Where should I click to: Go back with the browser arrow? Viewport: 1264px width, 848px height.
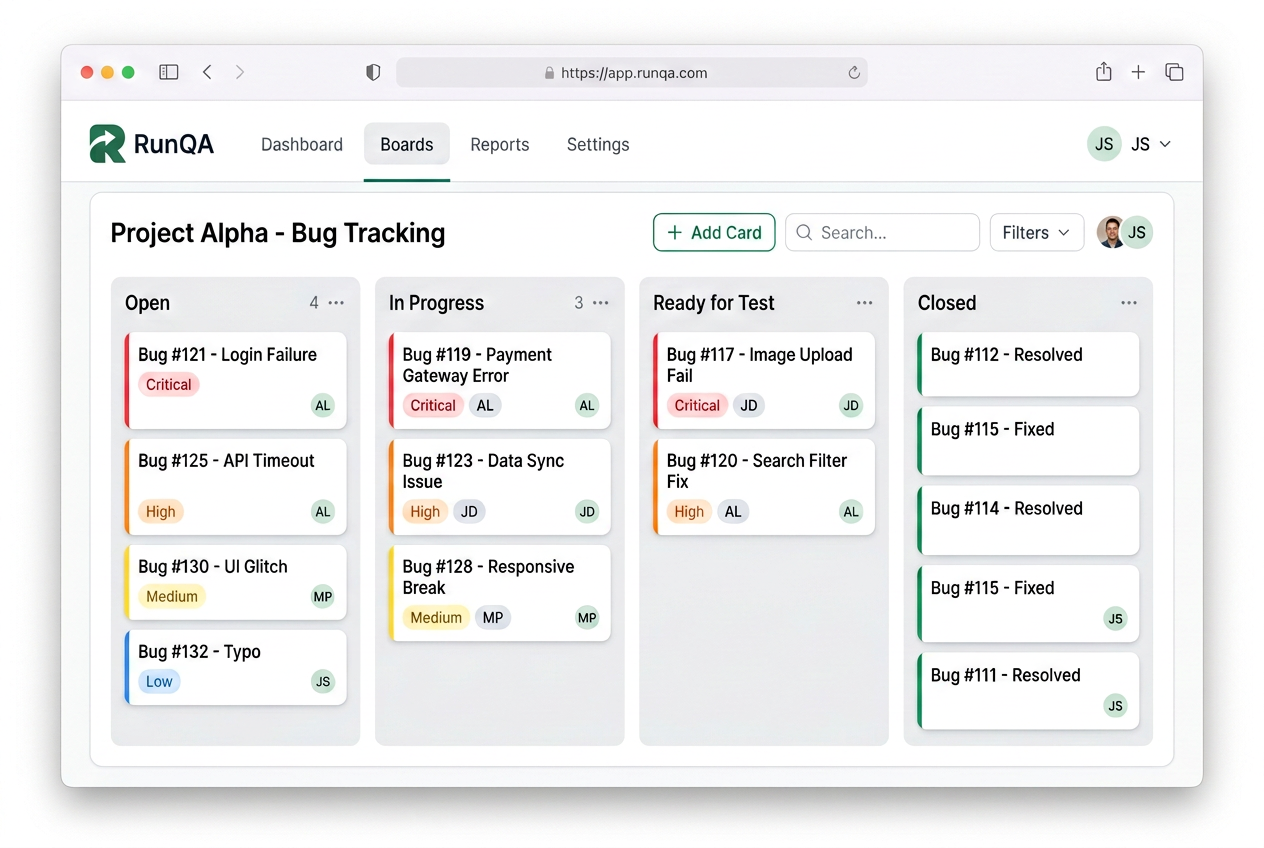click(x=207, y=72)
